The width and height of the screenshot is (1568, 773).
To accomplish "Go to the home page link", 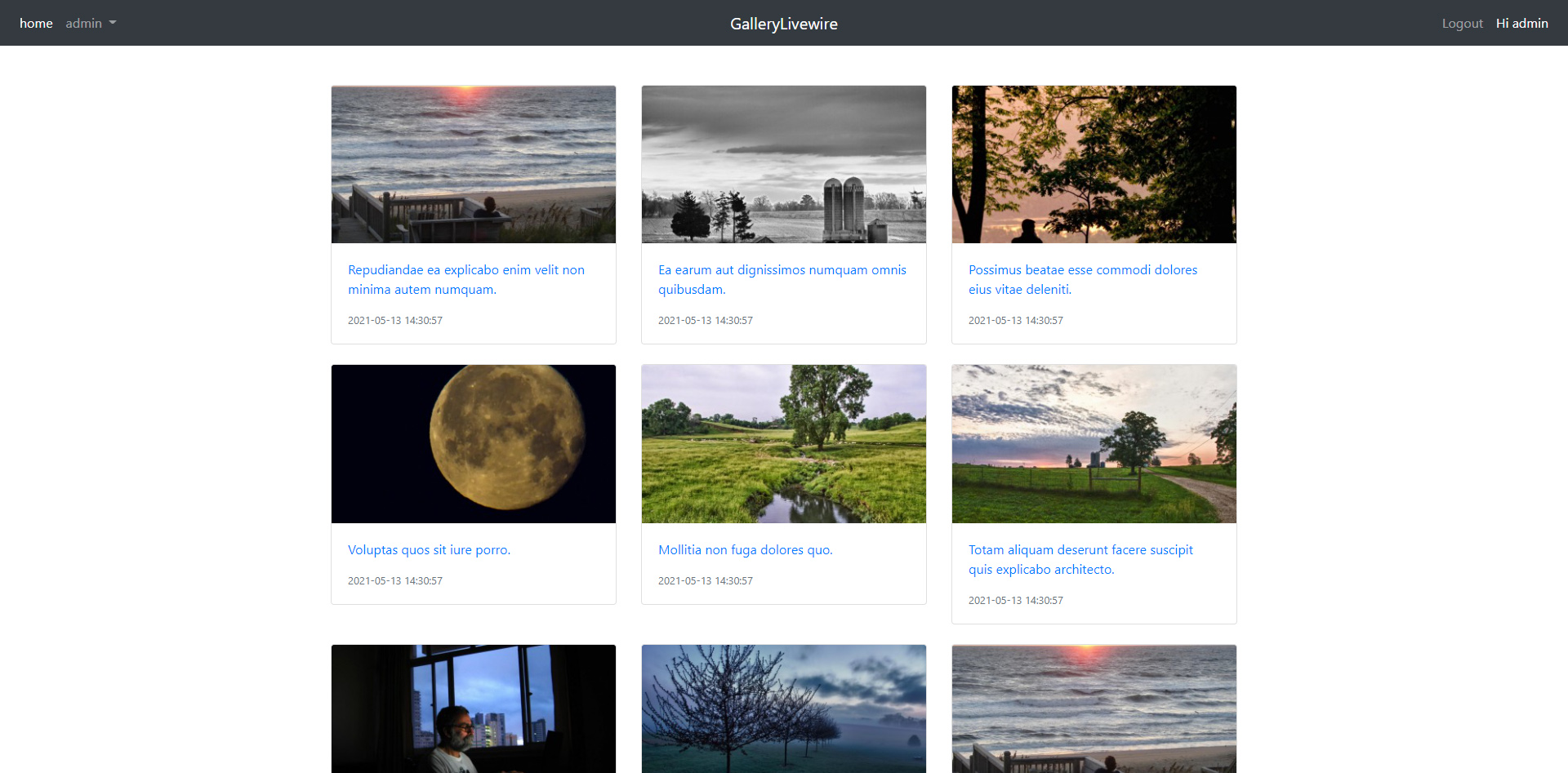I will (36, 24).
